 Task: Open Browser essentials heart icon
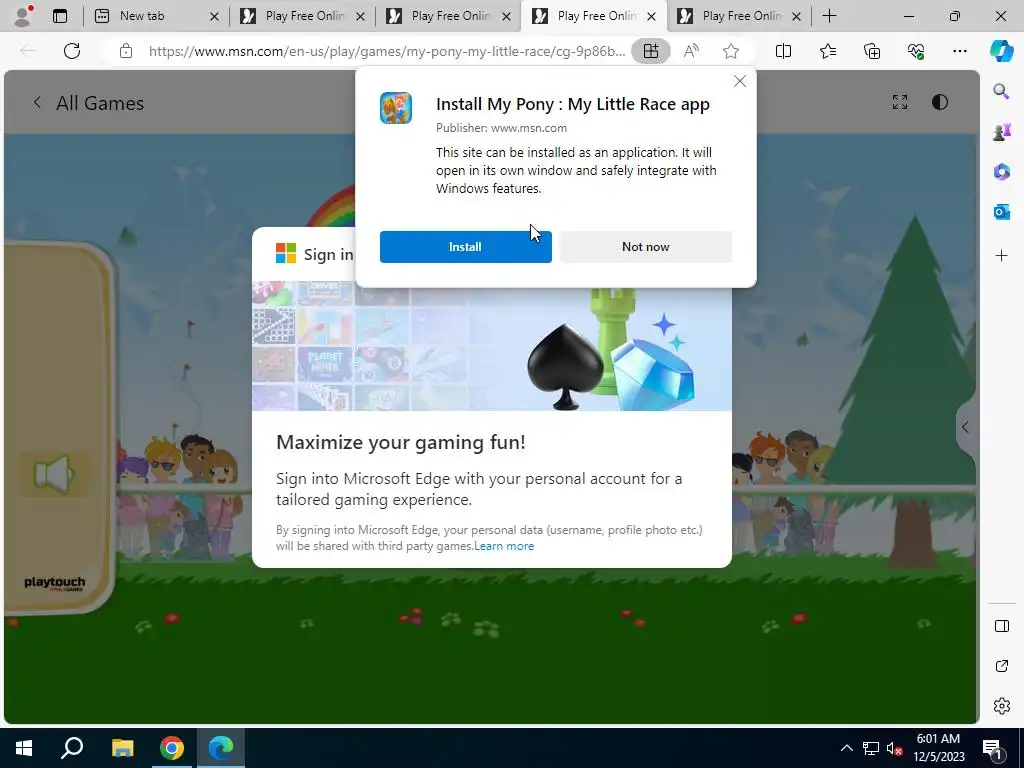point(916,51)
